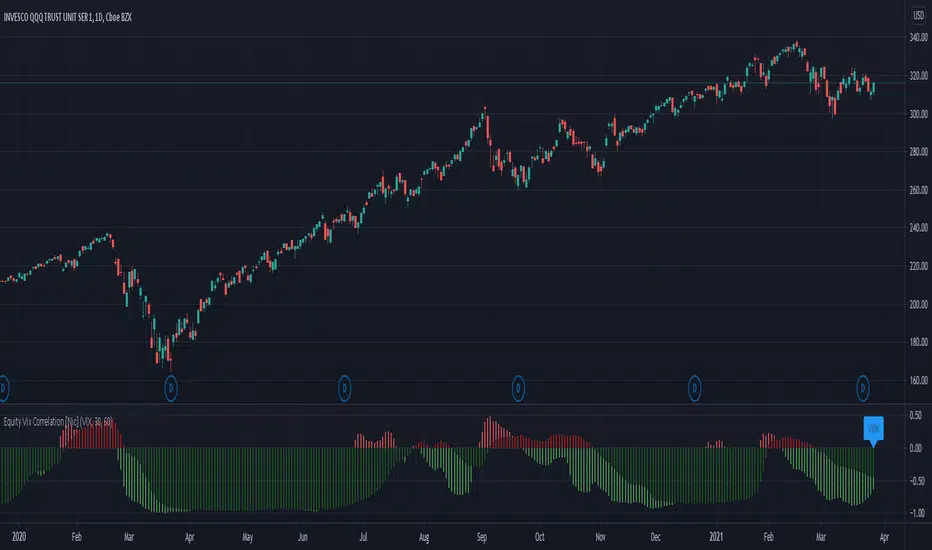Image resolution: width=932 pixels, height=550 pixels.
Task: Select the dividend marker near late September 2020
Action: (x=518, y=389)
